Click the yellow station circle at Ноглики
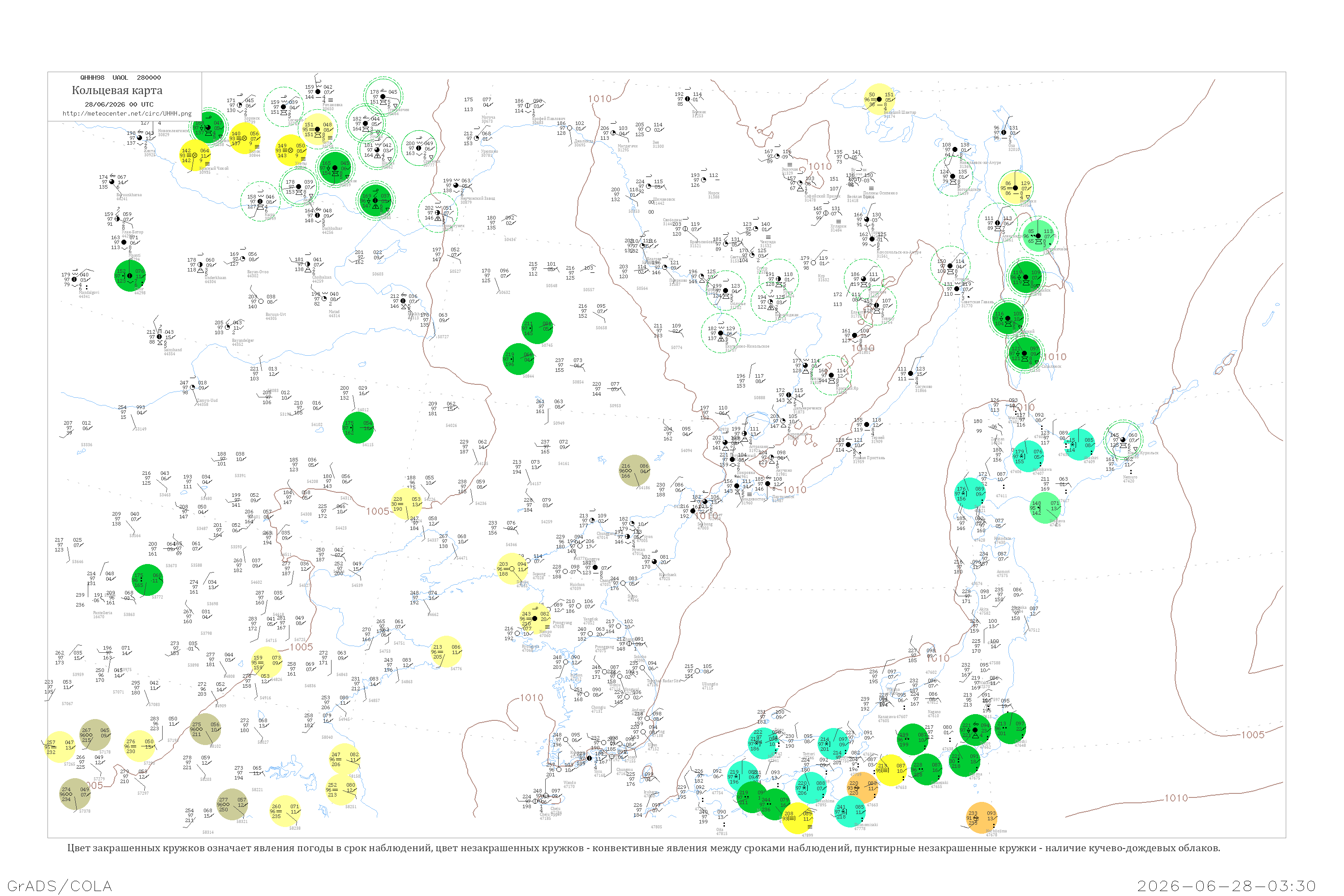The height and width of the screenshot is (896, 1344). coord(1016,187)
